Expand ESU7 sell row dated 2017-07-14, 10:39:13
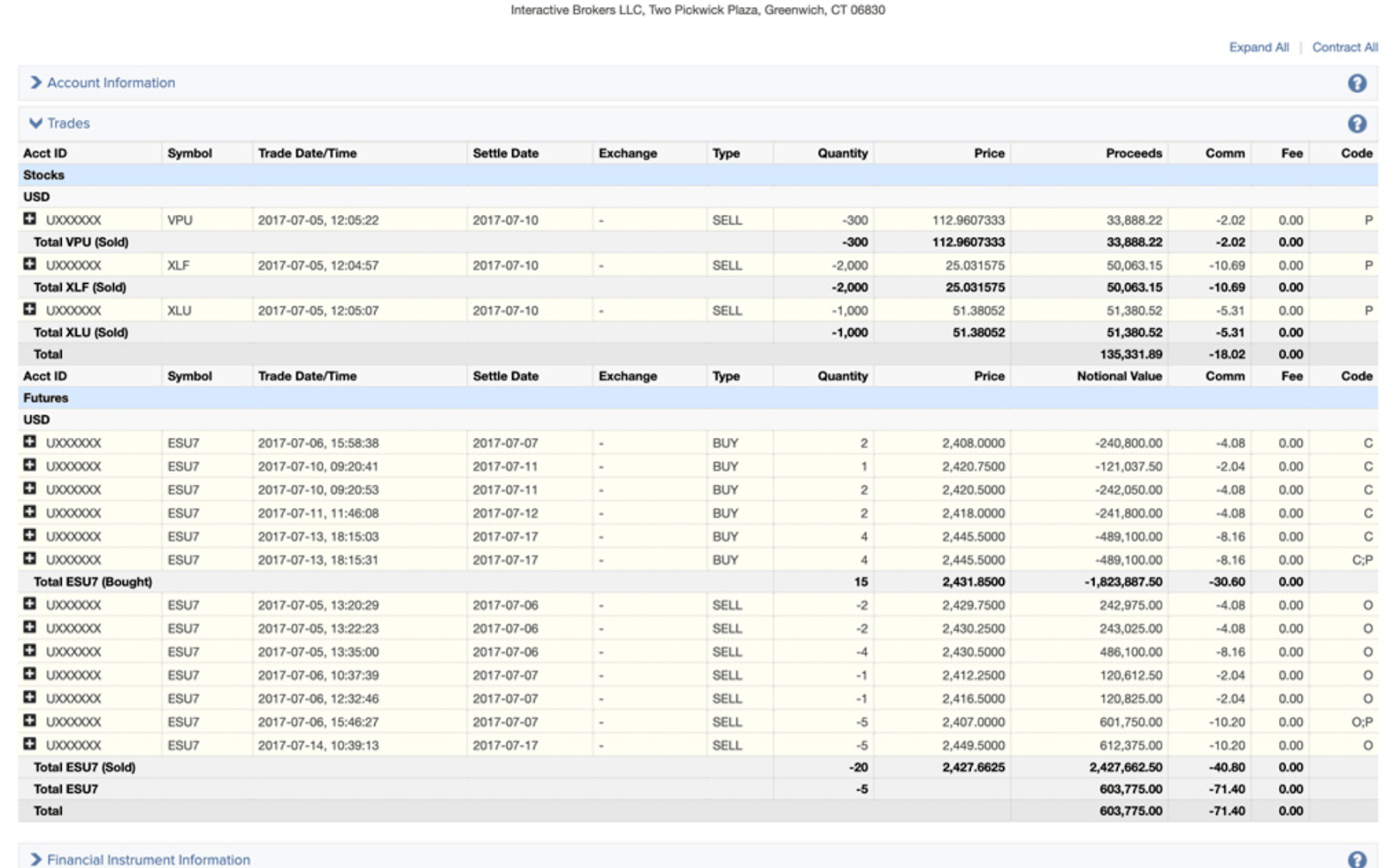This screenshot has height=868, width=1393. click(30, 744)
